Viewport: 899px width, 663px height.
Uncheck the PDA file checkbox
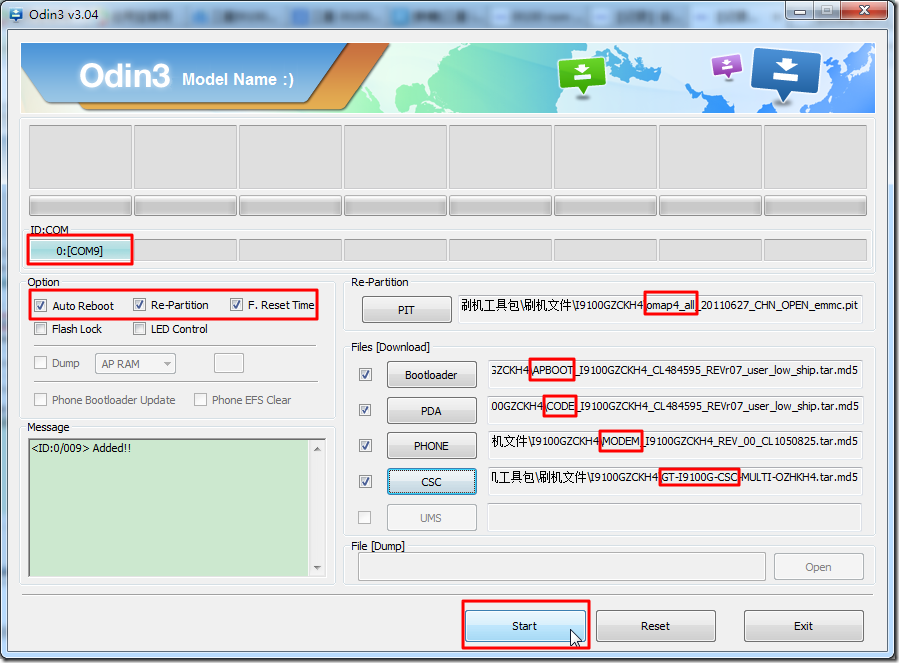coord(365,410)
